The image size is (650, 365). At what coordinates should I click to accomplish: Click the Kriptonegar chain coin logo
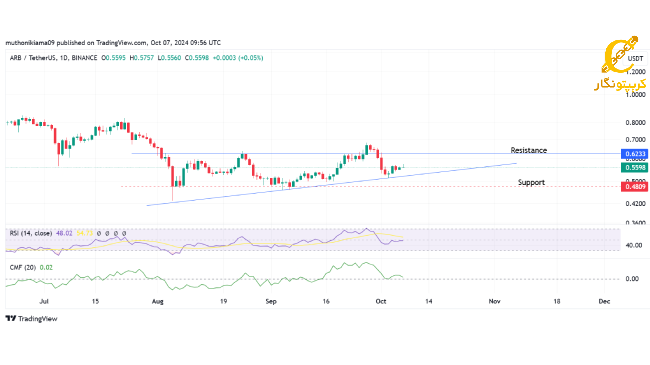pyautogui.click(x=620, y=56)
